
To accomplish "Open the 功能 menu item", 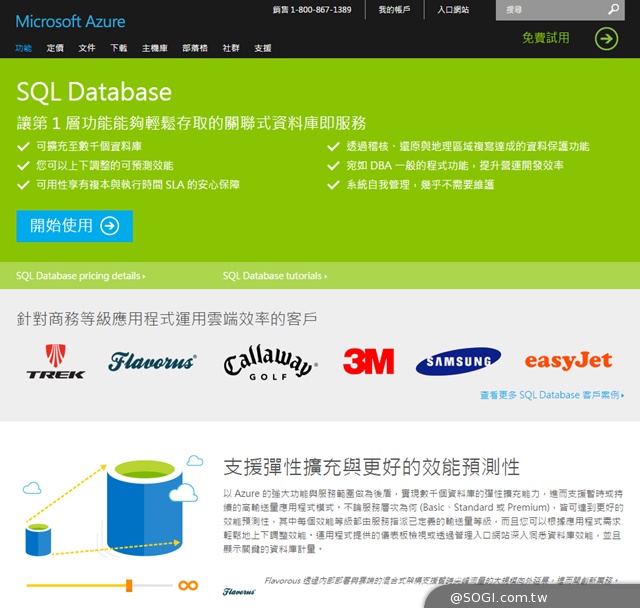I will [23, 48].
